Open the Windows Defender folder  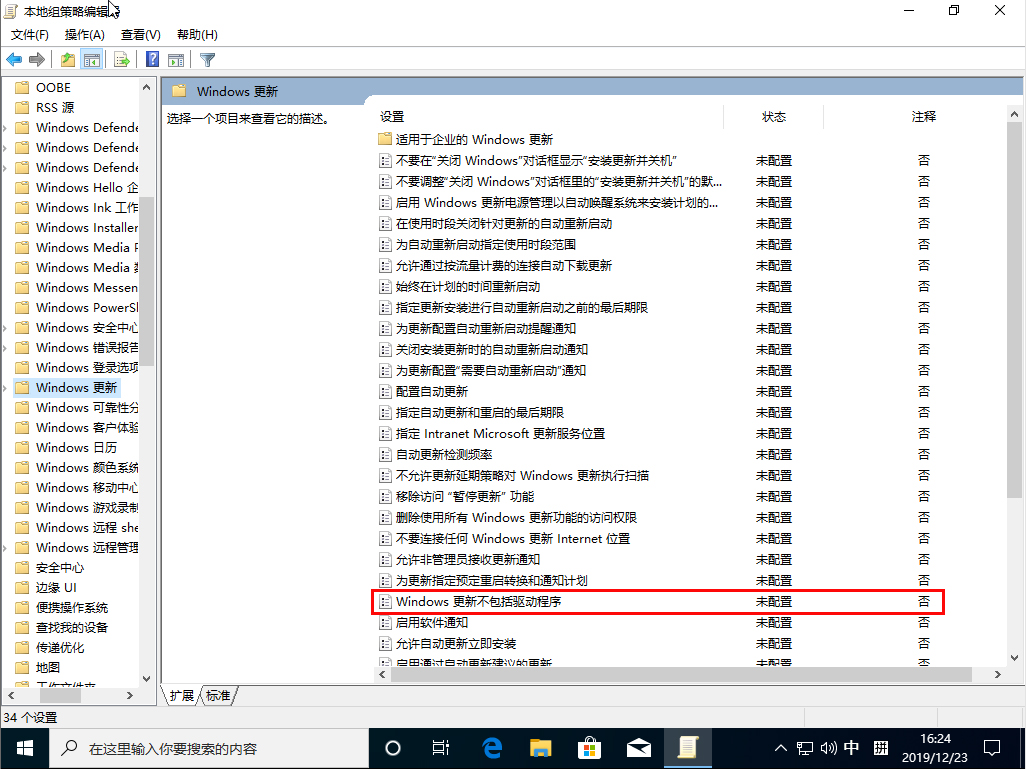(x=70, y=127)
